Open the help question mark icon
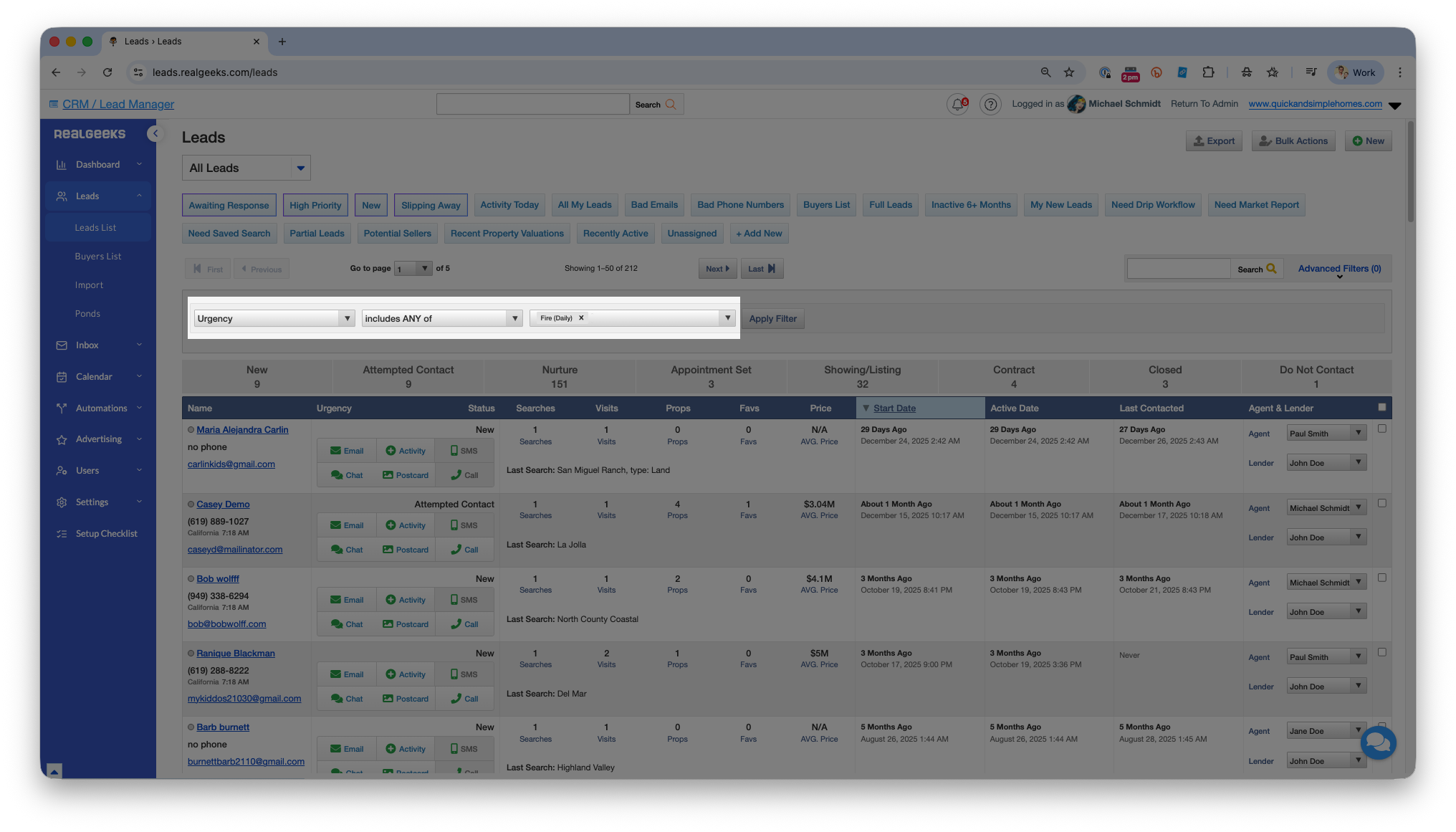This screenshot has height=832, width=1456. click(990, 105)
